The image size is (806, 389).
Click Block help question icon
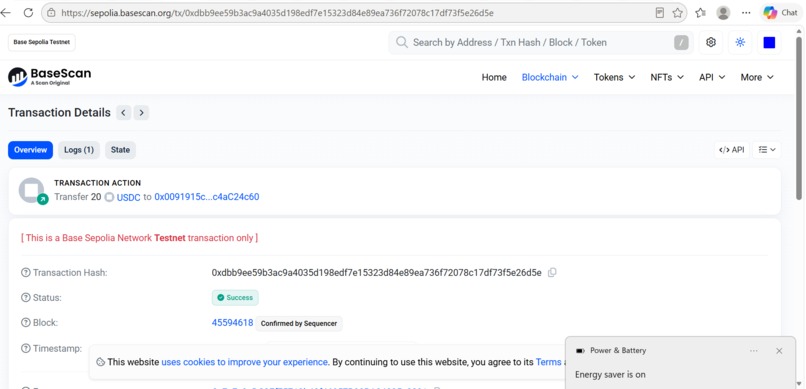click(26, 323)
